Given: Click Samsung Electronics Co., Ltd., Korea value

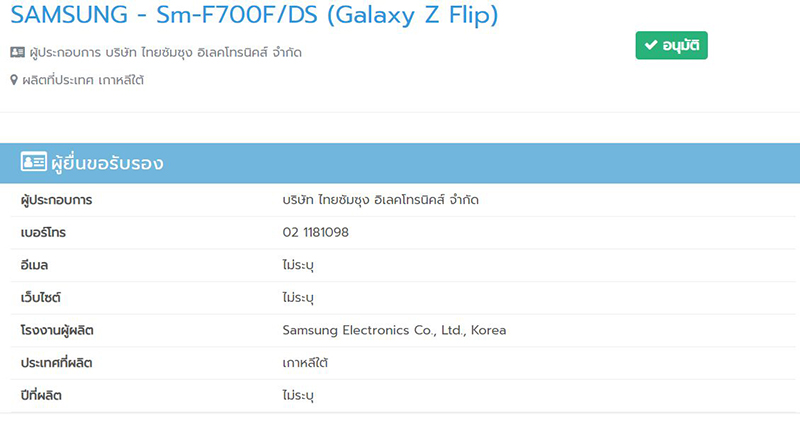Looking at the screenshot, I should pos(394,330).
